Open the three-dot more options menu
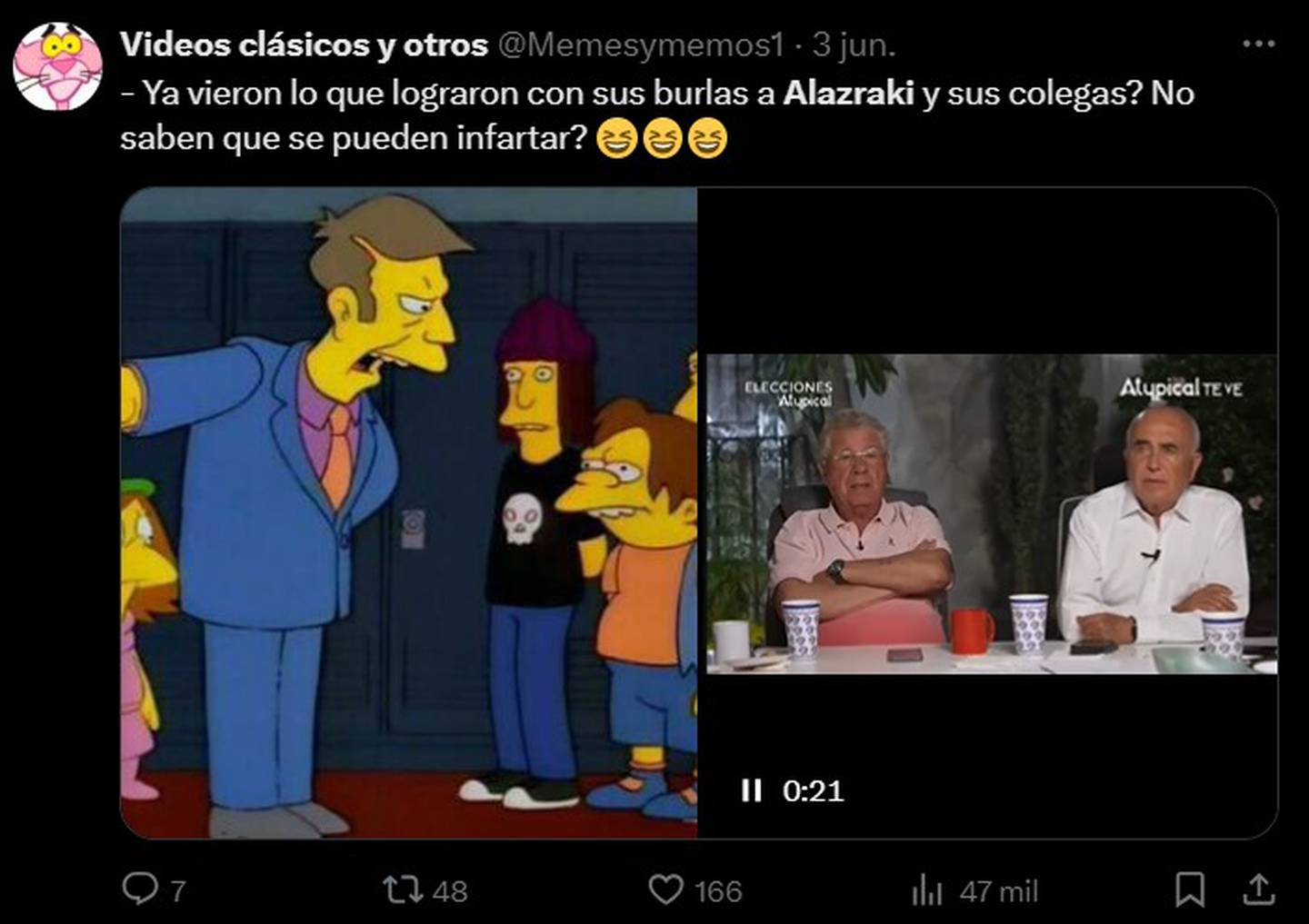 [x=1259, y=44]
